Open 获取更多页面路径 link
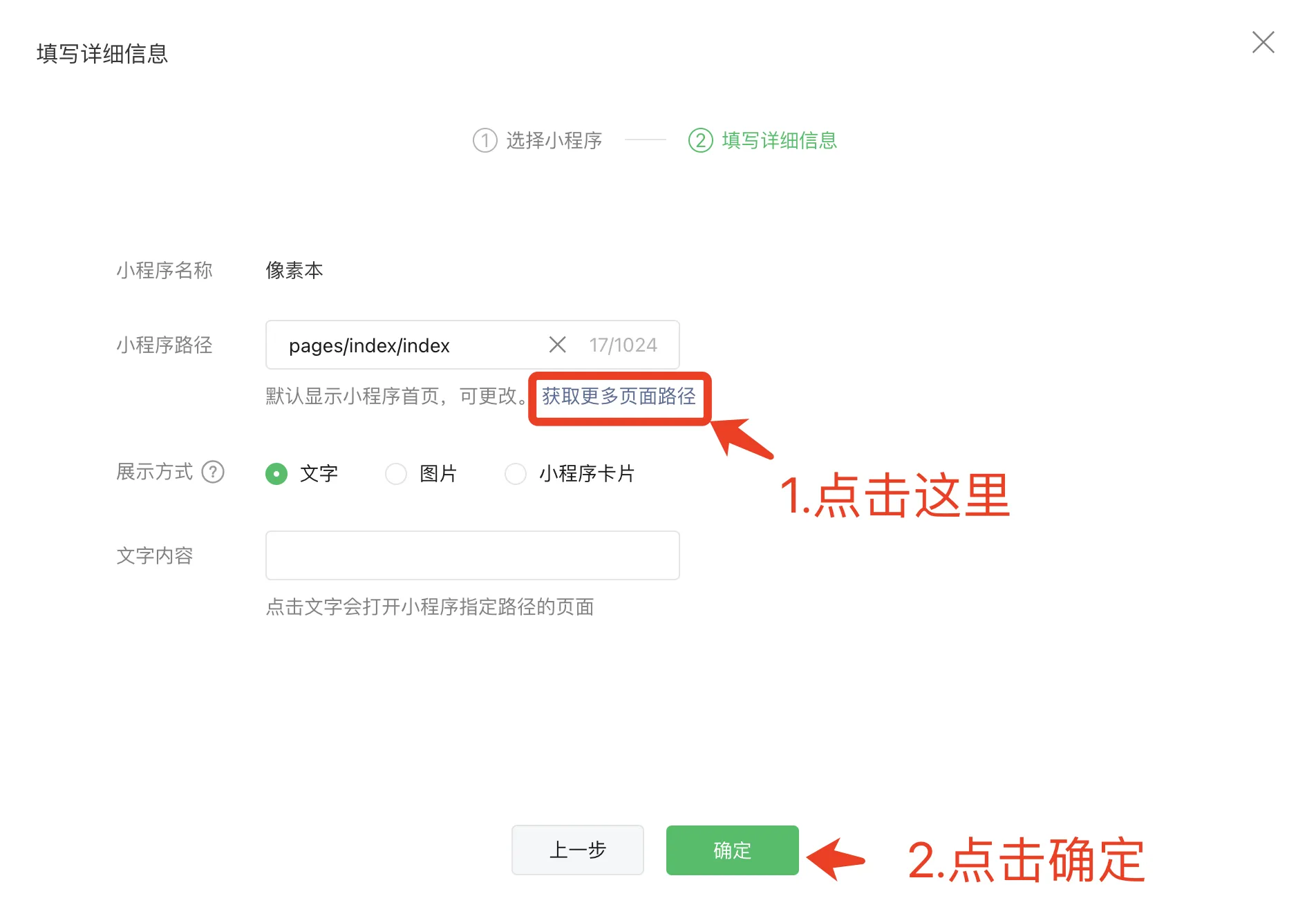Image resolution: width=1316 pixels, height=916 pixels. (619, 396)
